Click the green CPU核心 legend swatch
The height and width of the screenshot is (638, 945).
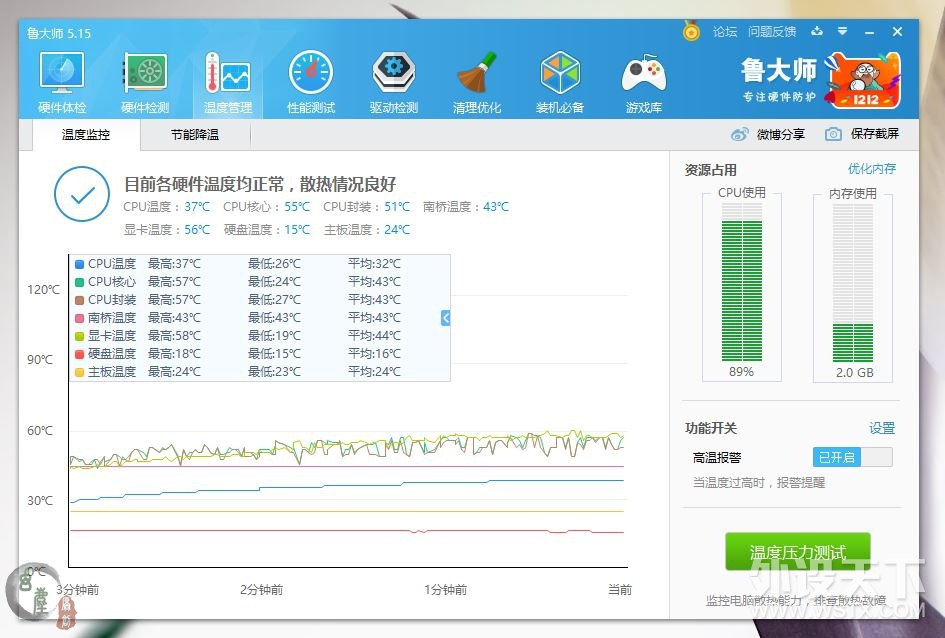coord(79,282)
